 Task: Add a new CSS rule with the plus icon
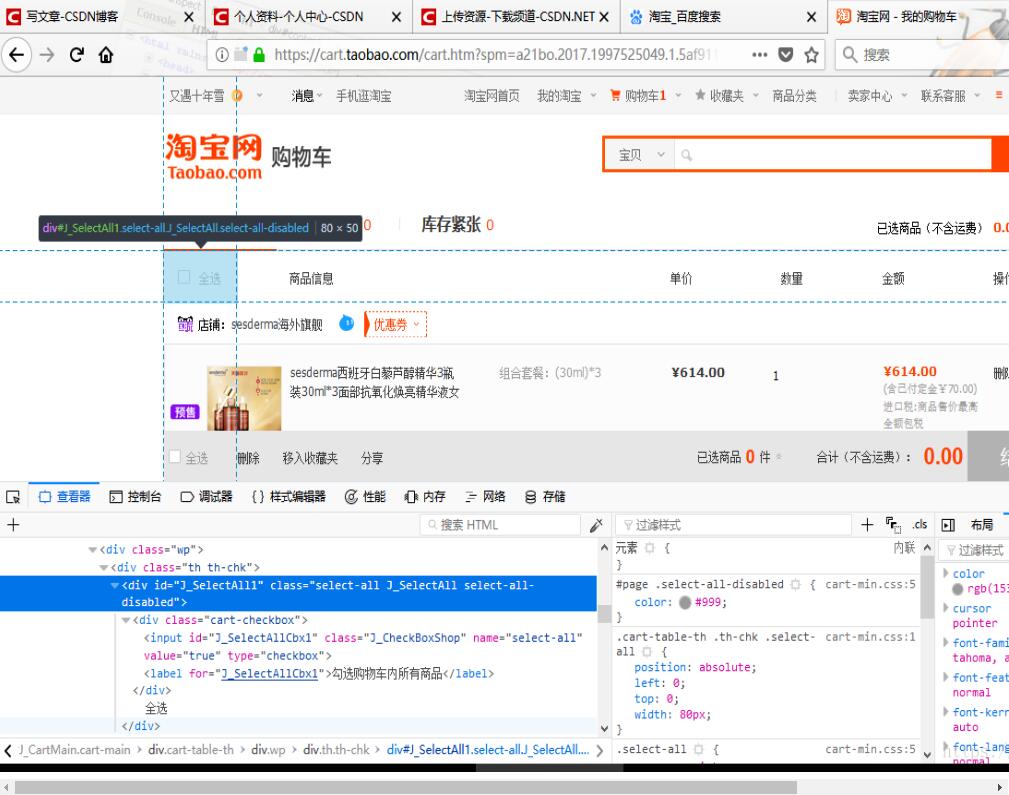pyautogui.click(x=867, y=525)
